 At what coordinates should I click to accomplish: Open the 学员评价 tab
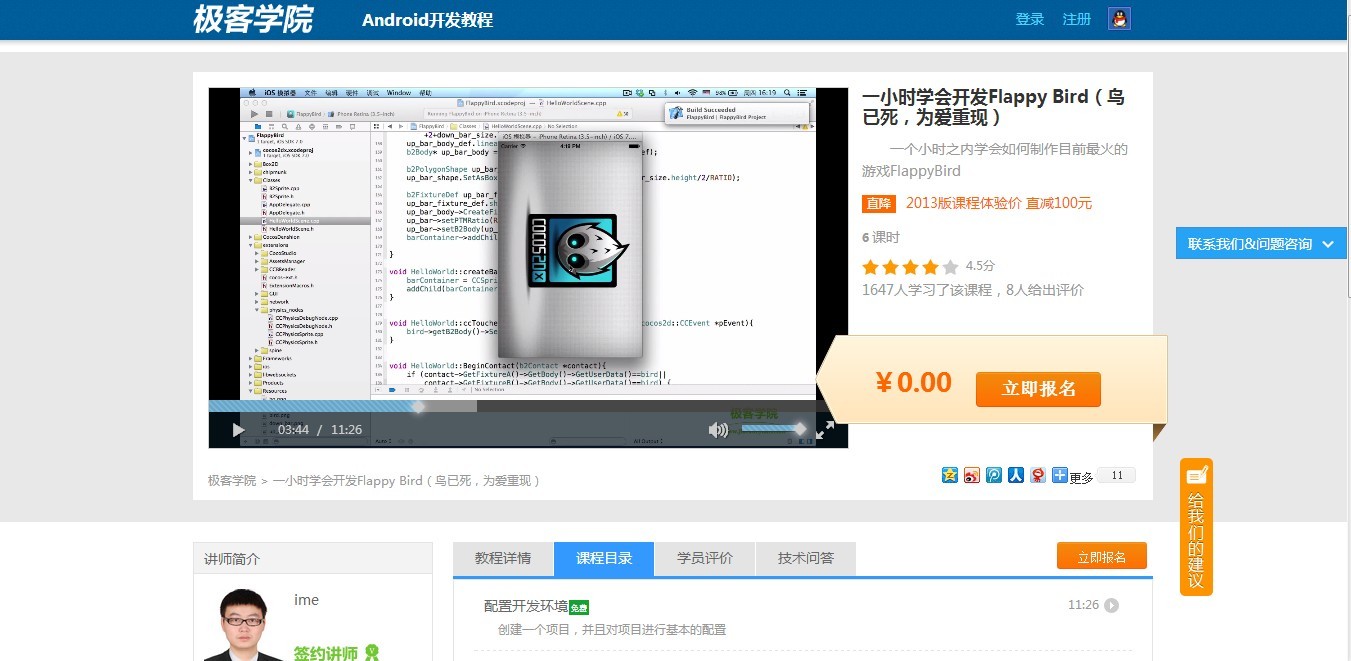[705, 558]
